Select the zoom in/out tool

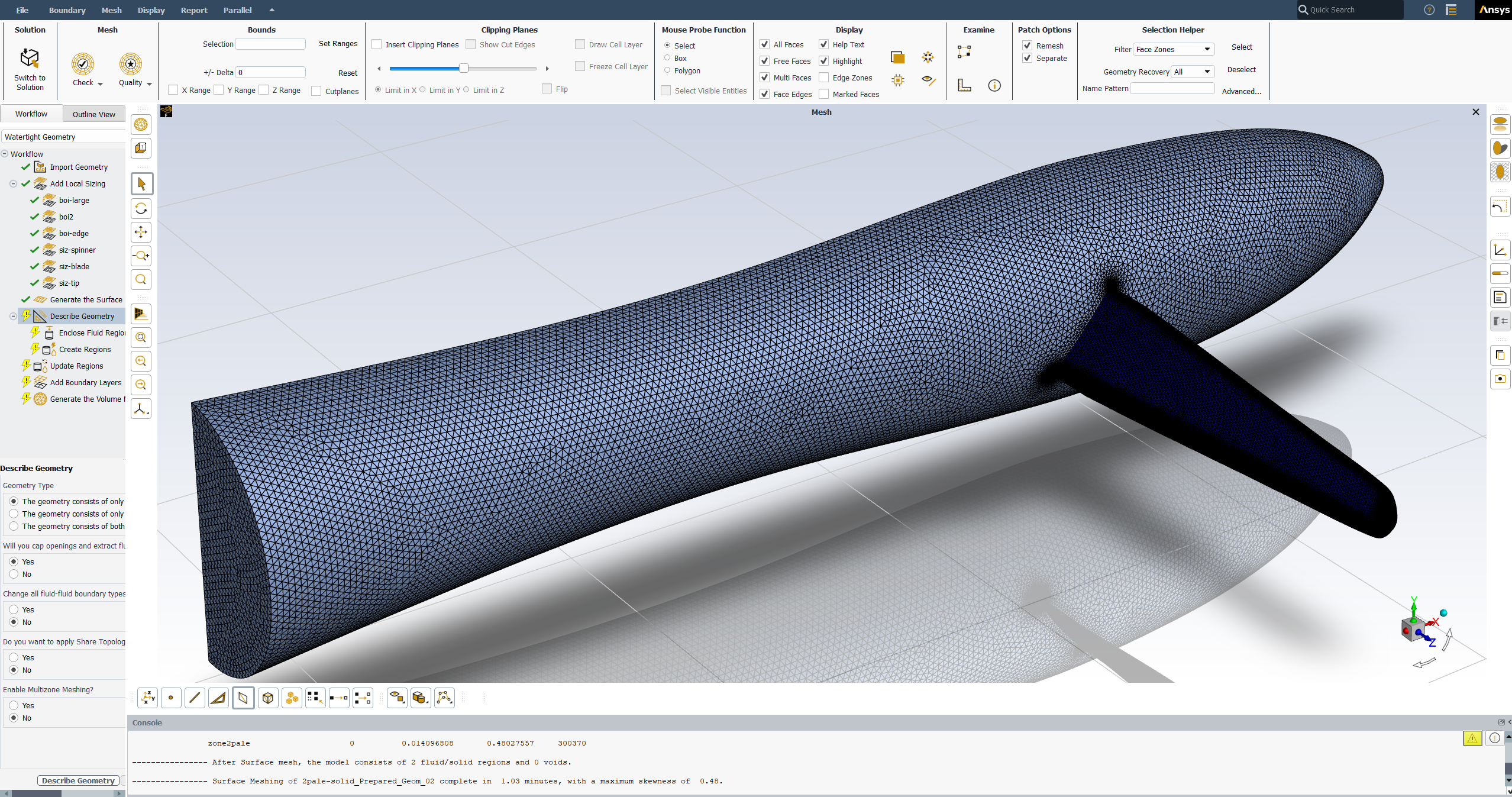141,256
